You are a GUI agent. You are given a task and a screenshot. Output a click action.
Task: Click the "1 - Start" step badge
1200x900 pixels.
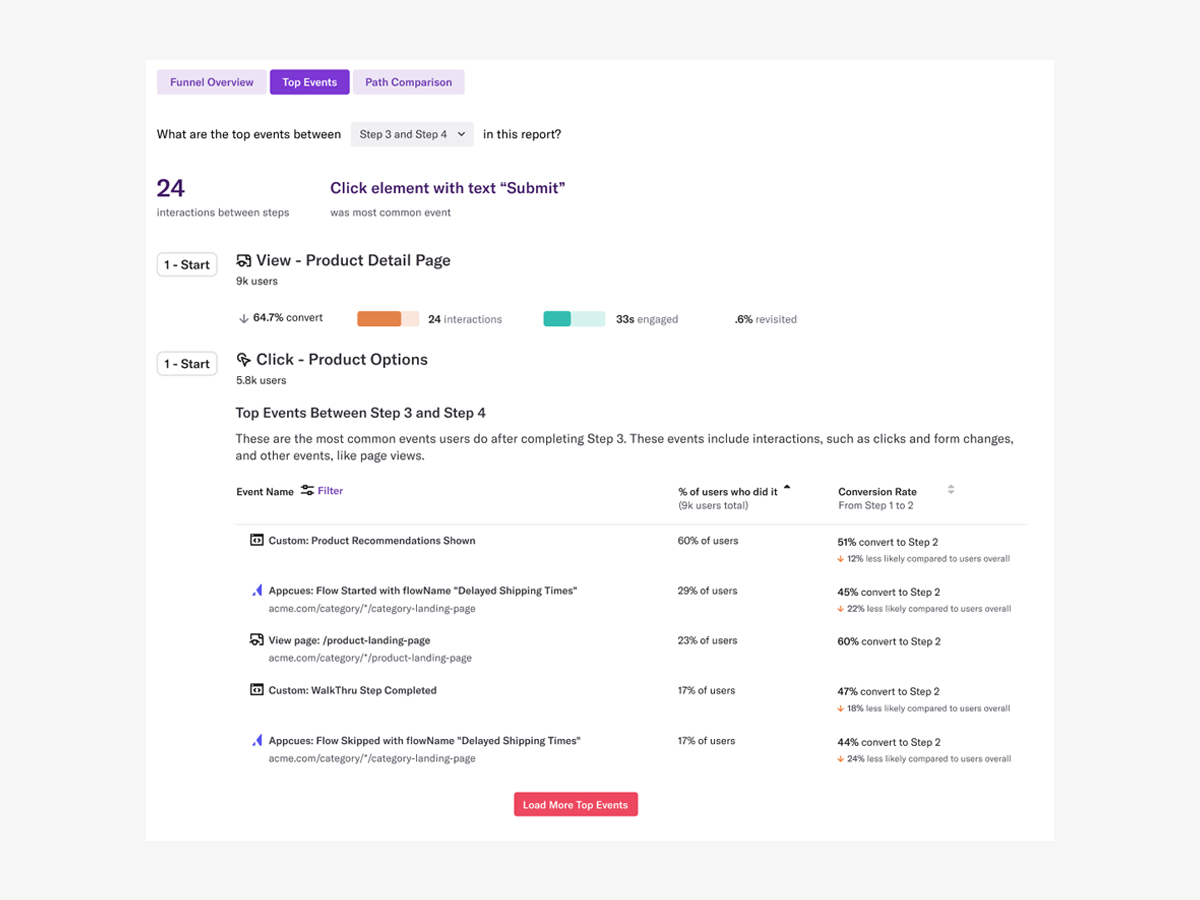click(x=186, y=264)
